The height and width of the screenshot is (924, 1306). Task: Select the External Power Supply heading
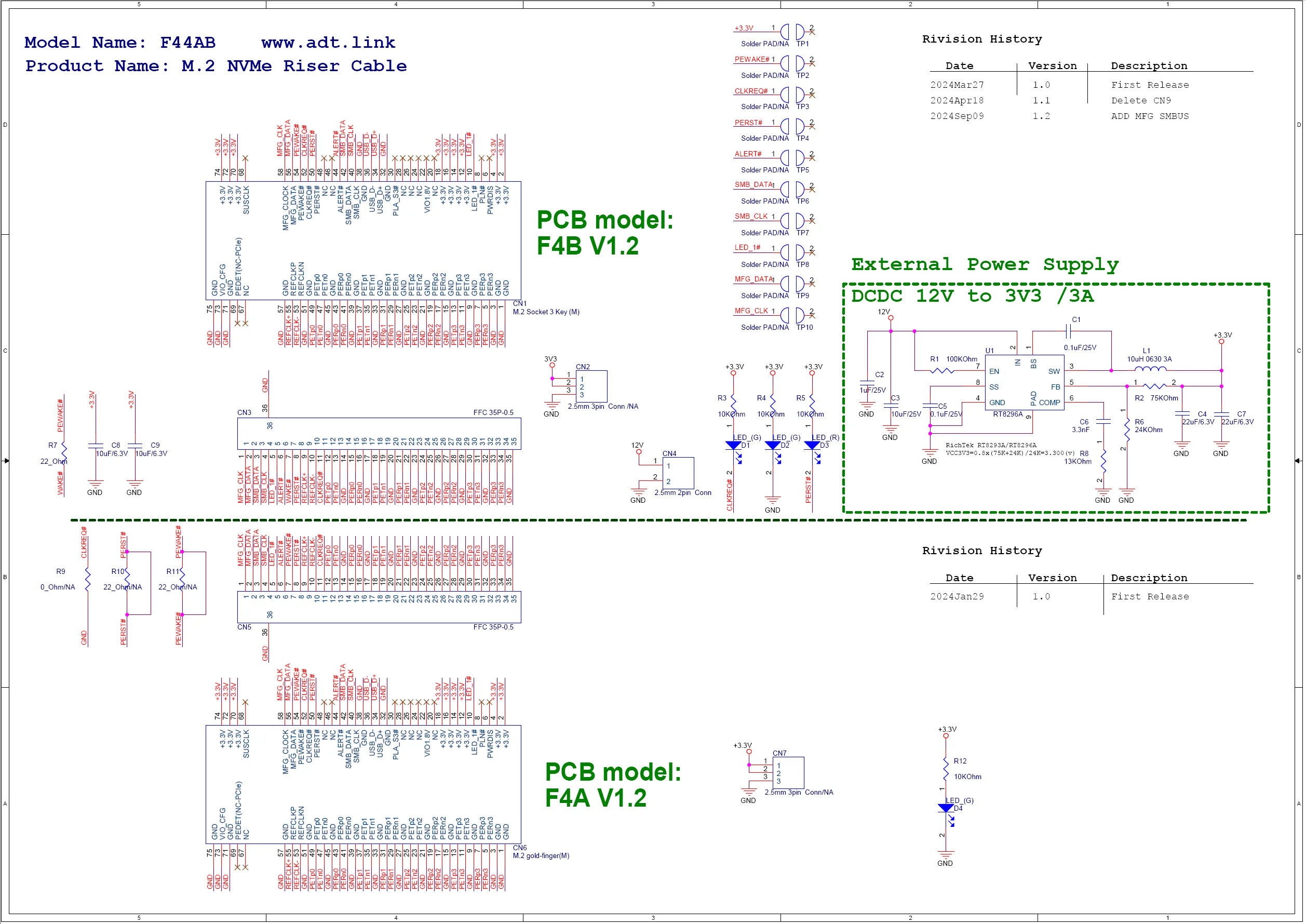(986, 265)
